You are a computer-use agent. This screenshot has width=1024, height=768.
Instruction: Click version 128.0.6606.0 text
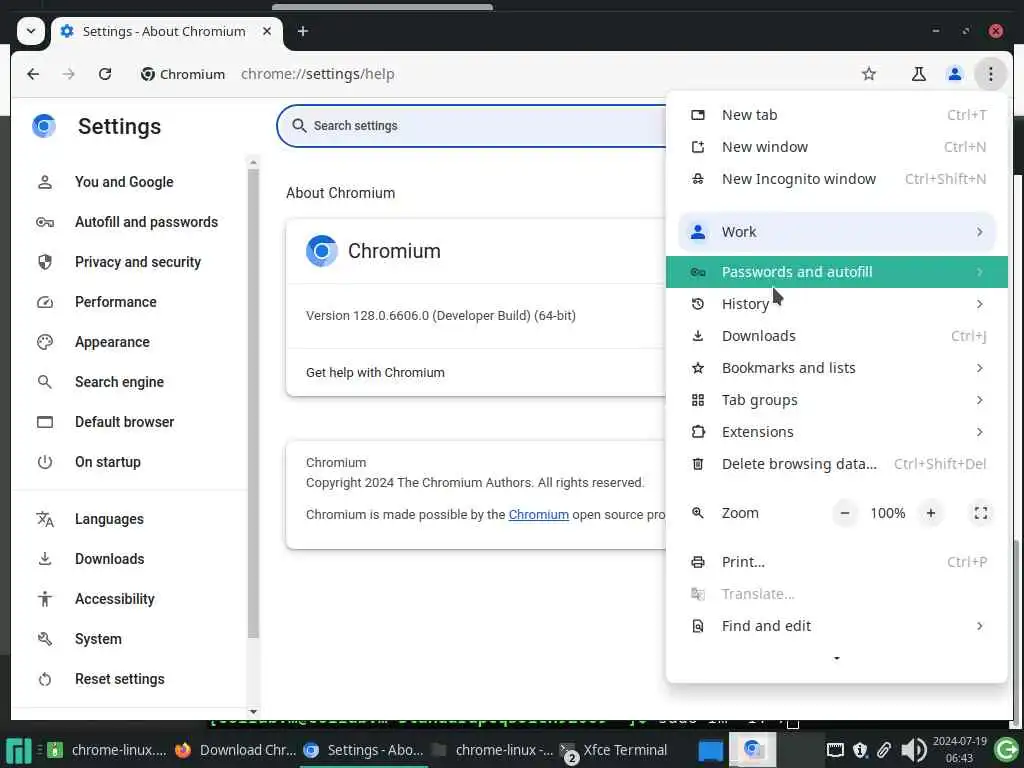(441, 315)
